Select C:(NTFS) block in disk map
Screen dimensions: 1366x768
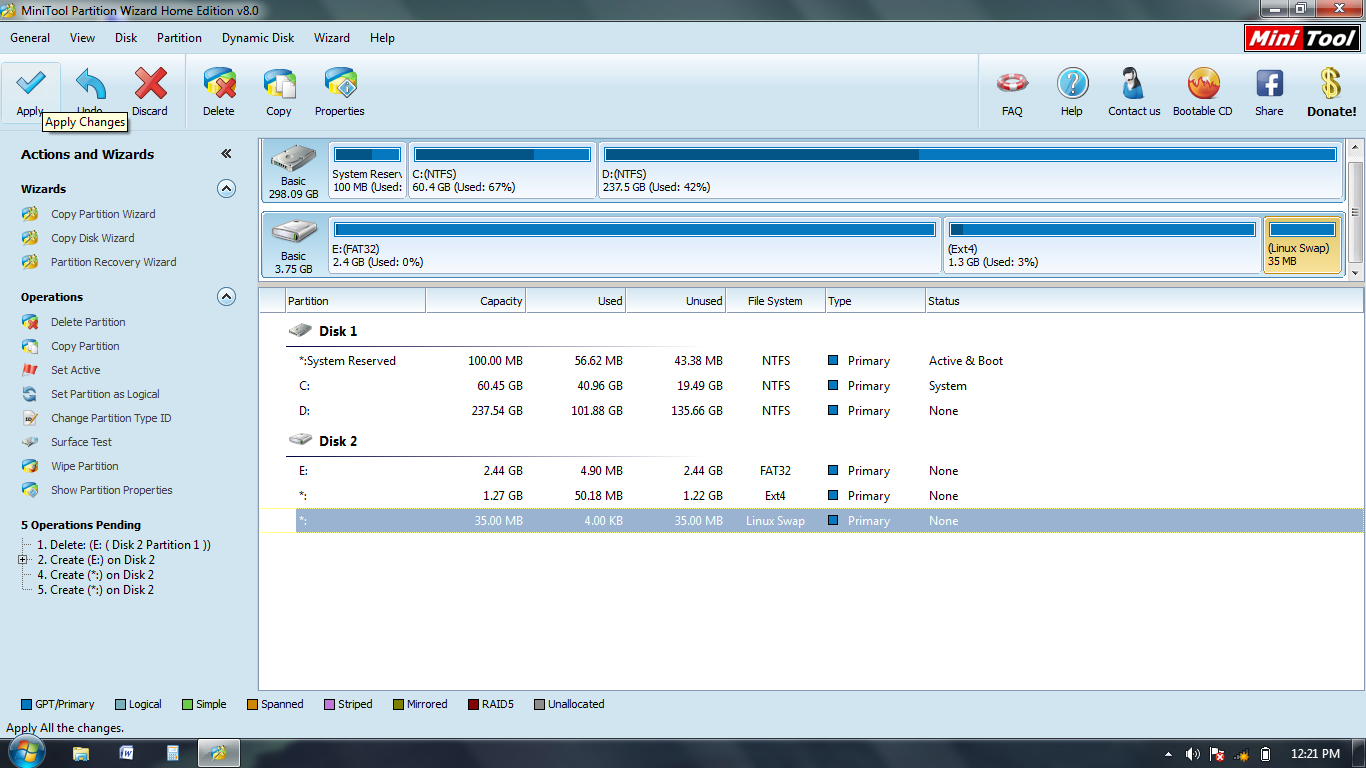click(x=502, y=170)
